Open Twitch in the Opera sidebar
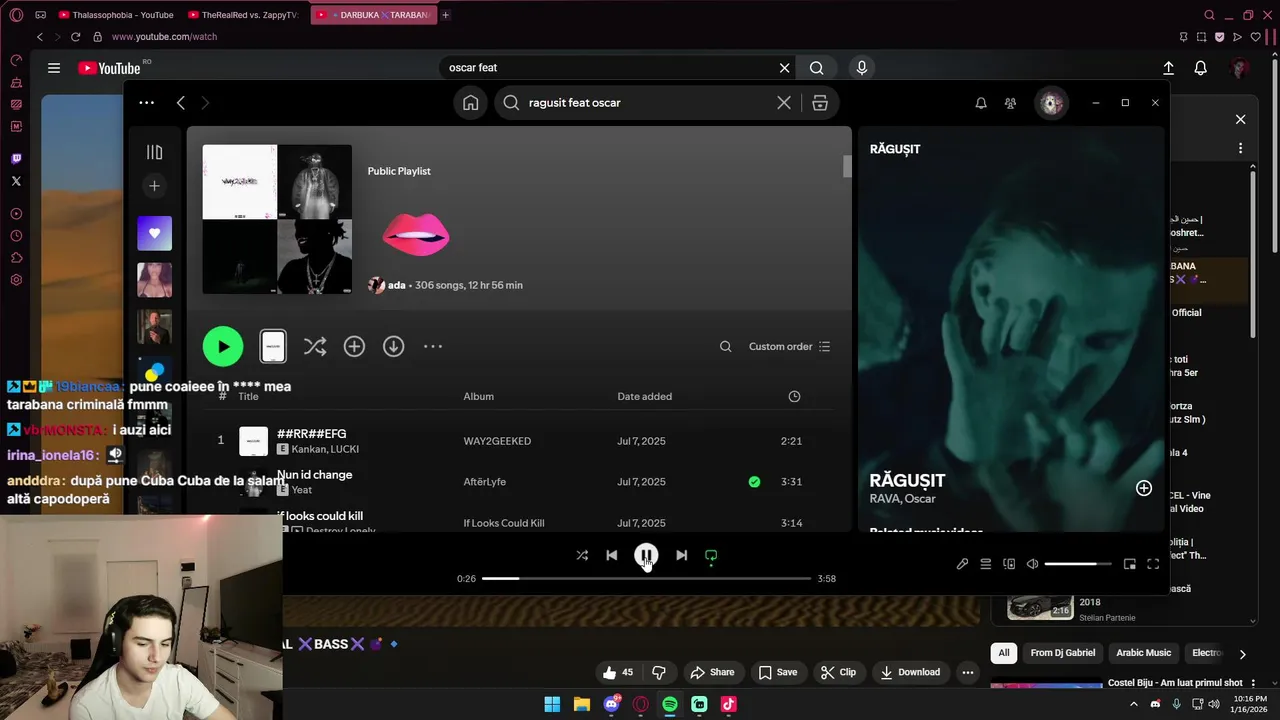Viewport: 1280px width, 720px height. click(16, 159)
